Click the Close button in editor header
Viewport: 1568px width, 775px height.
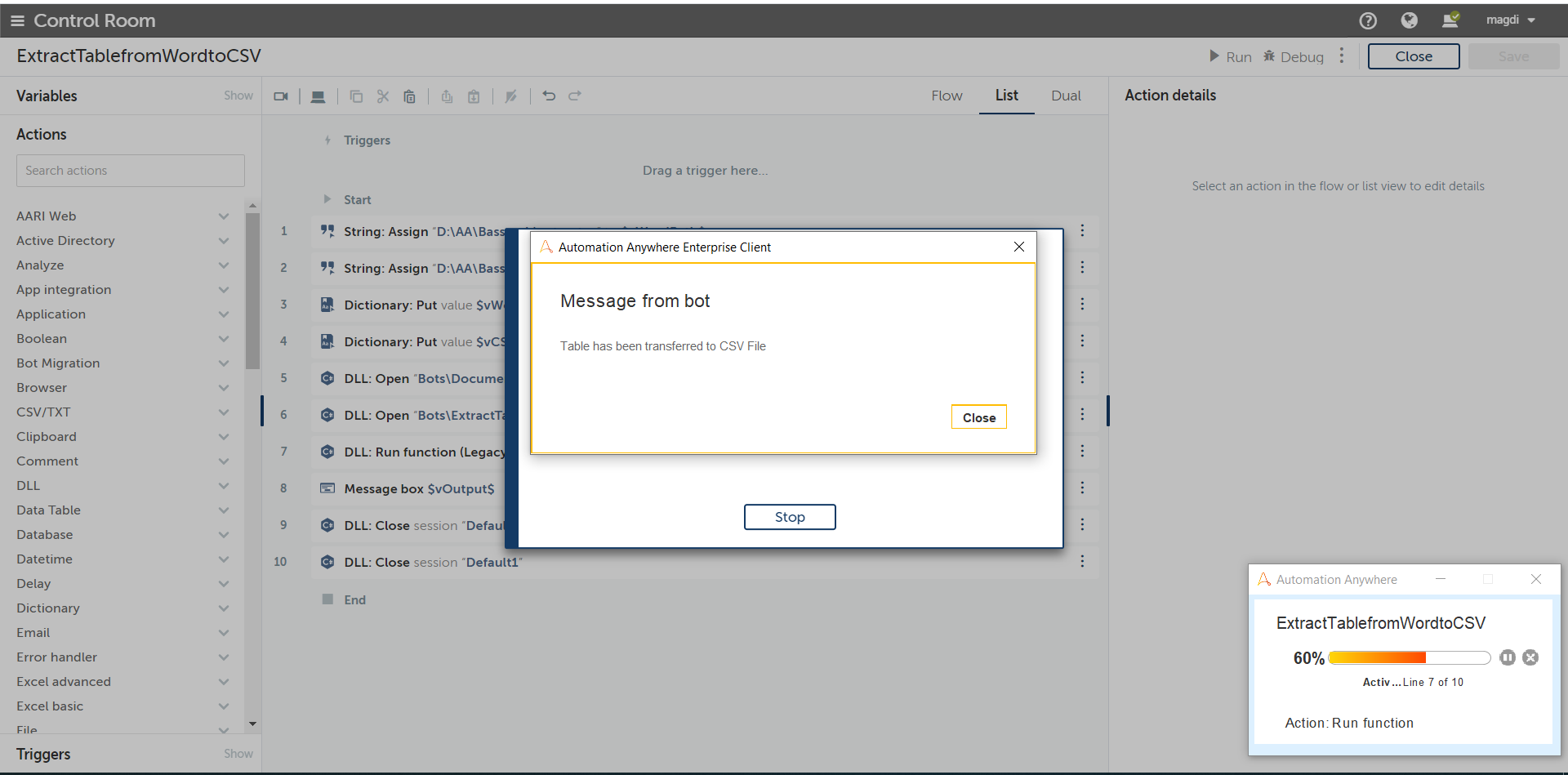pyautogui.click(x=1414, y=56)
